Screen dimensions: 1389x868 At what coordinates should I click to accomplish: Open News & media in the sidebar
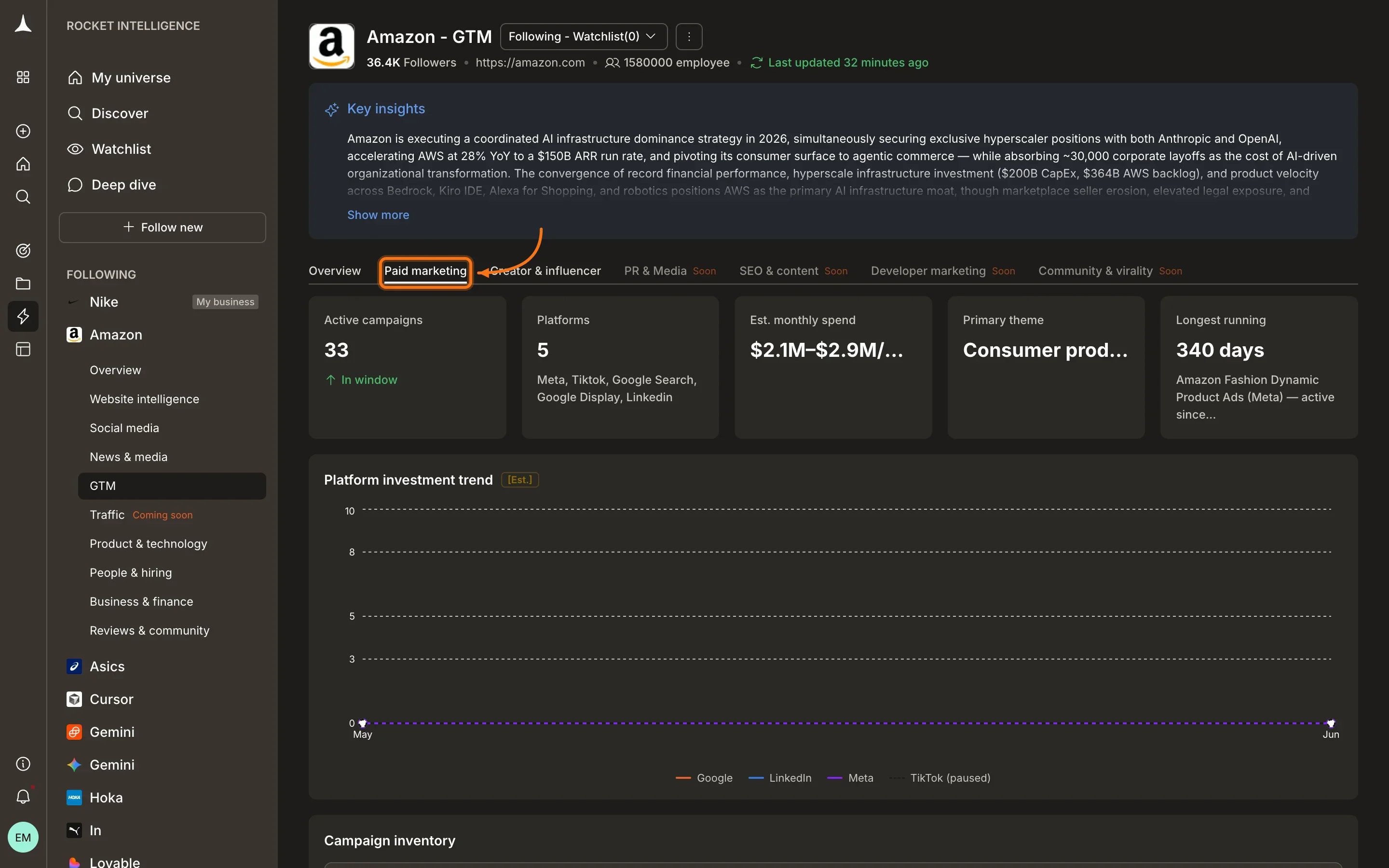[129, 457]
